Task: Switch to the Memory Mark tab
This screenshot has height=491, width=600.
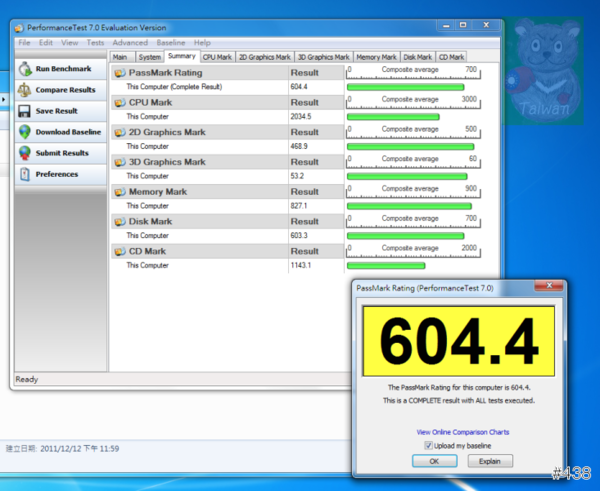Action: pos(376,57)
